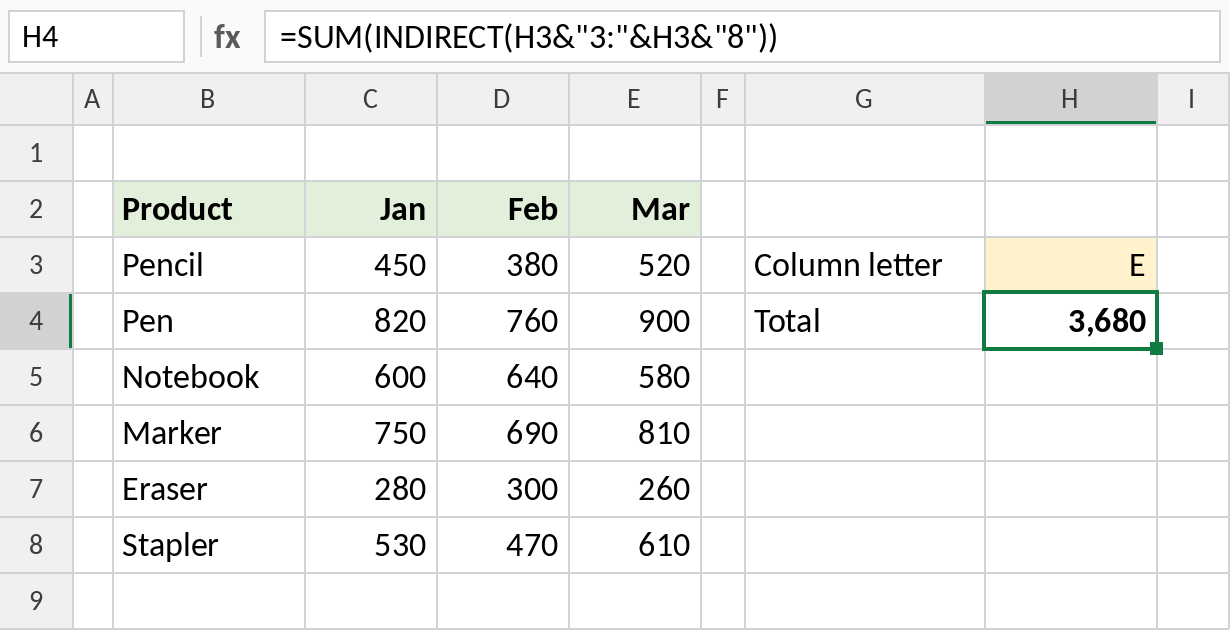1230x630 pixels.
Task: Select row 3 header
Action: [37, 265]
